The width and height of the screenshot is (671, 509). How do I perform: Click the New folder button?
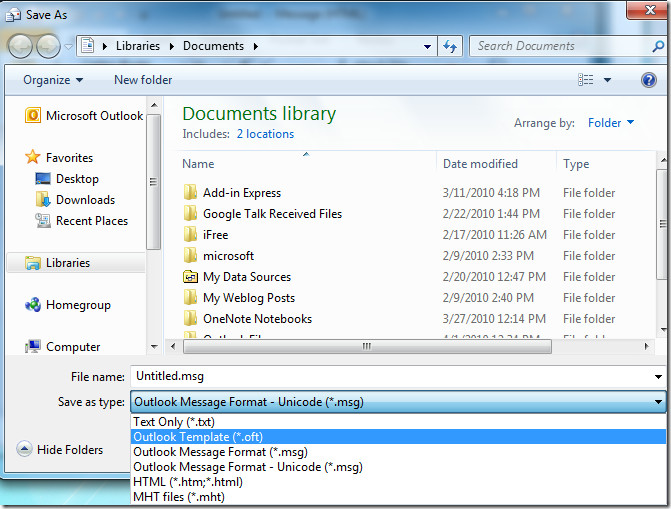143,80
